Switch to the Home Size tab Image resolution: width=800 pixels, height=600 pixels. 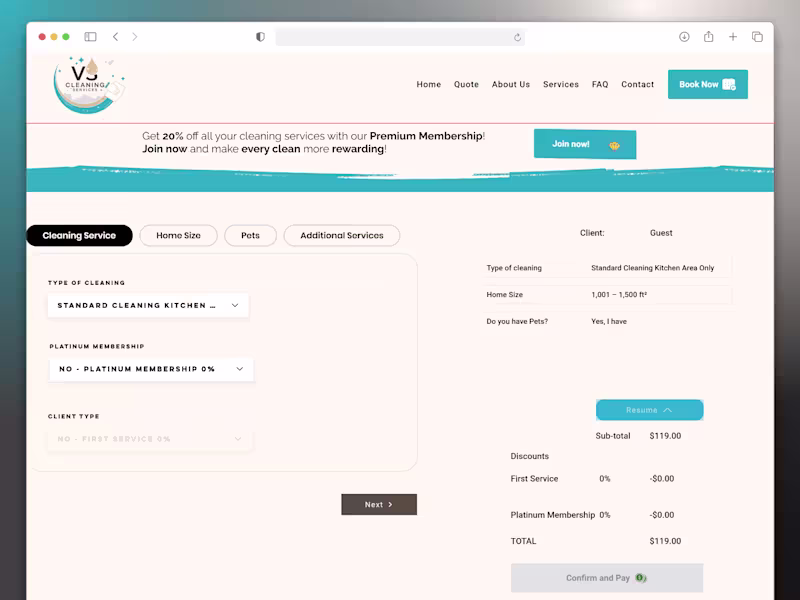178,235
